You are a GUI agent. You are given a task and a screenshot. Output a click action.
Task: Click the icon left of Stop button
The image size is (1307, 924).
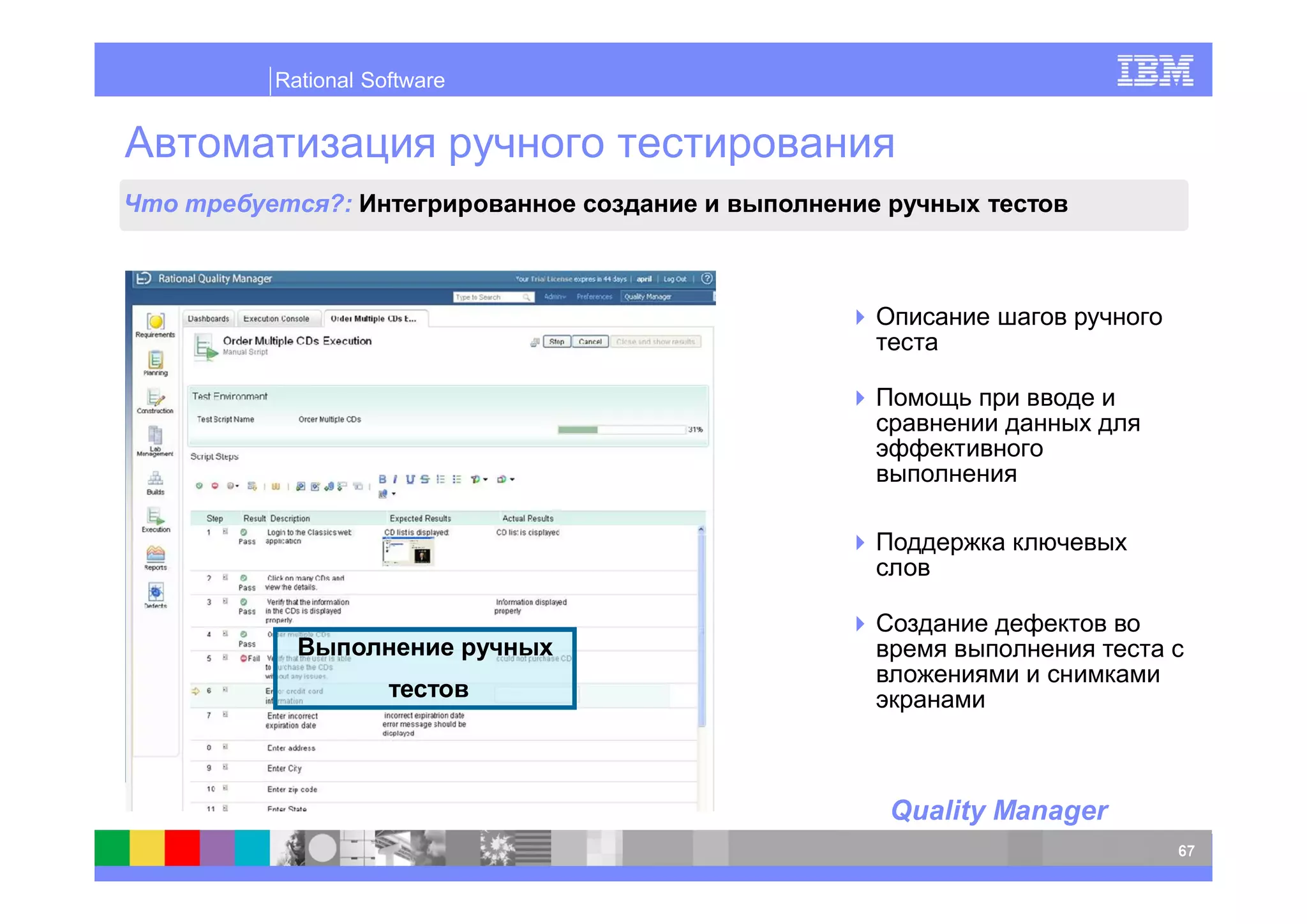[x=535, y=342]
